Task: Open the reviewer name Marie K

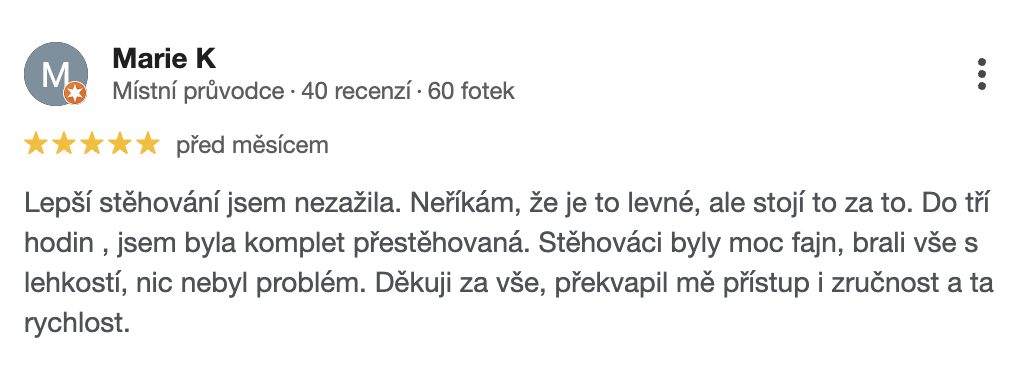Action: pos(164,59)
